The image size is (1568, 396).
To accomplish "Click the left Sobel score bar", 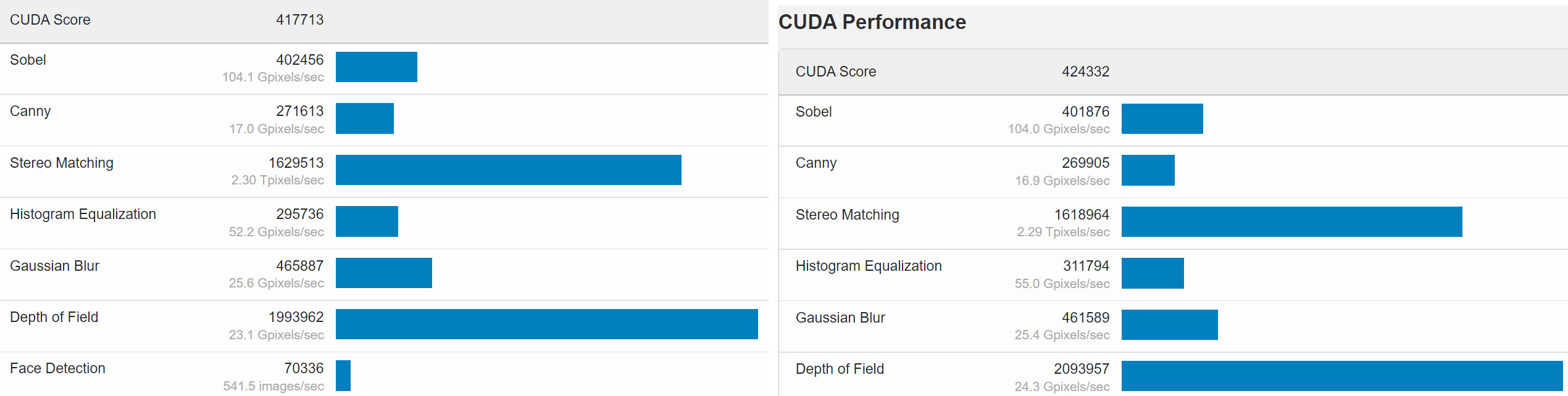I will [377, 67].
